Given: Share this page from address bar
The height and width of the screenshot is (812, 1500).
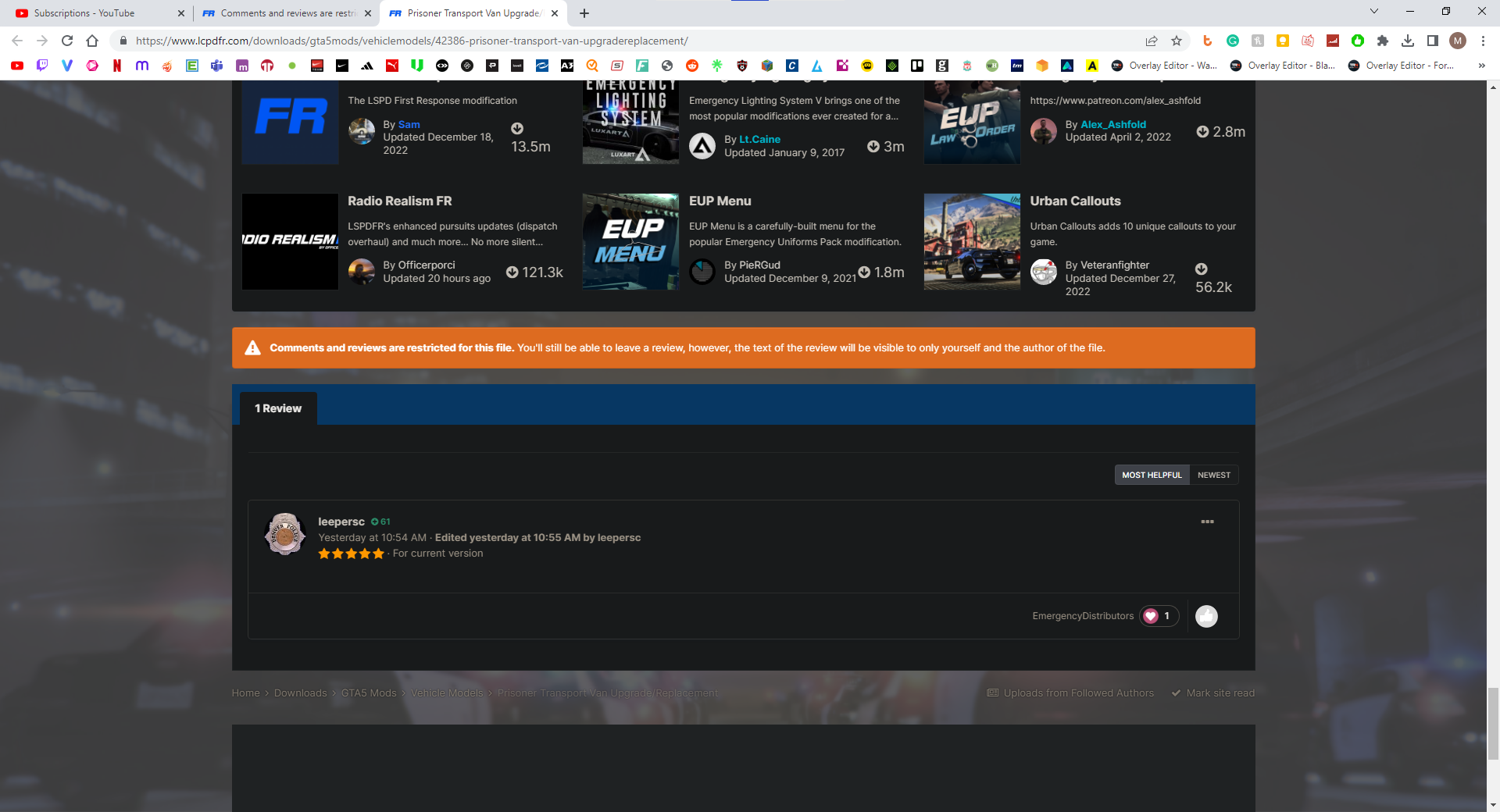Looking at the screenshot, I should pos(1152,41).
